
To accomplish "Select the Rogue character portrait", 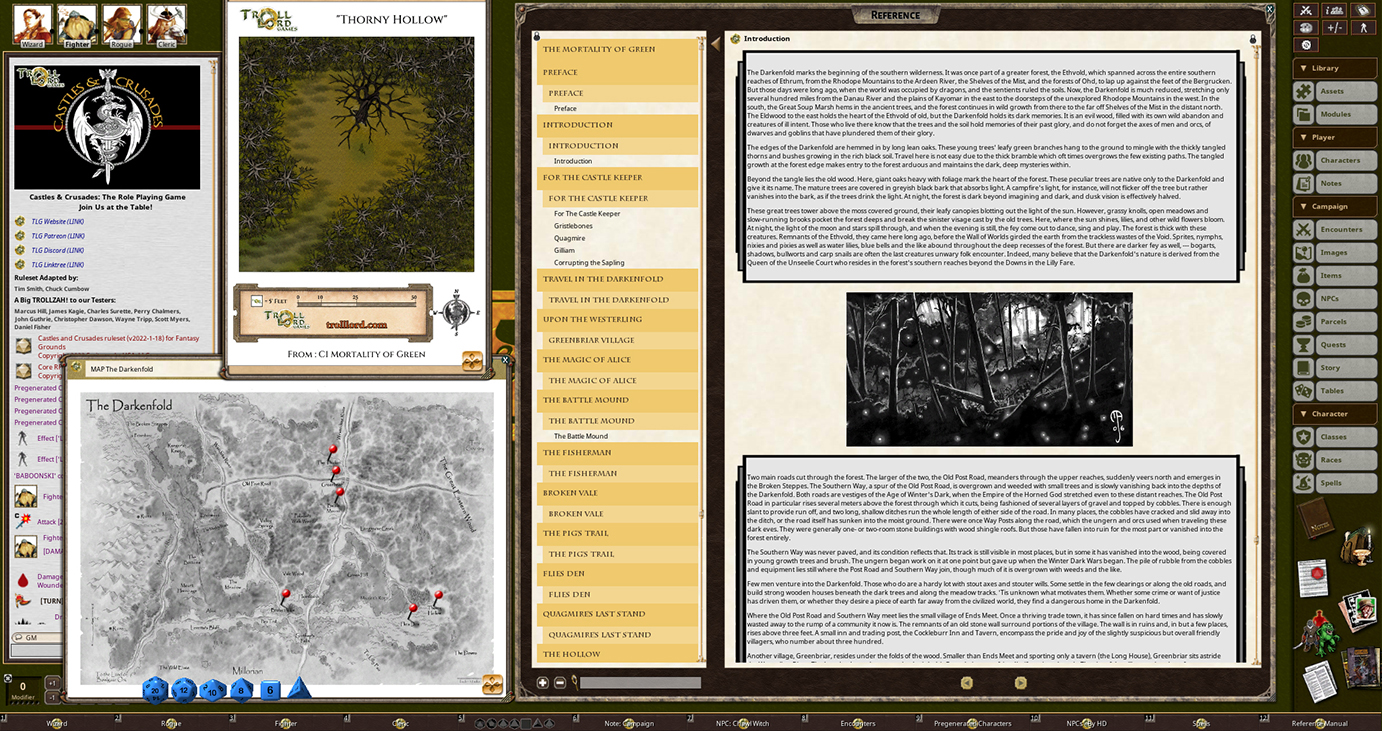I will [122, 25].
